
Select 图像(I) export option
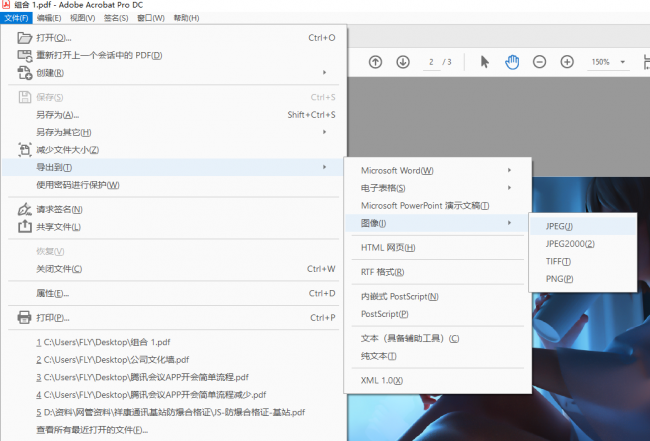(438, 223)
